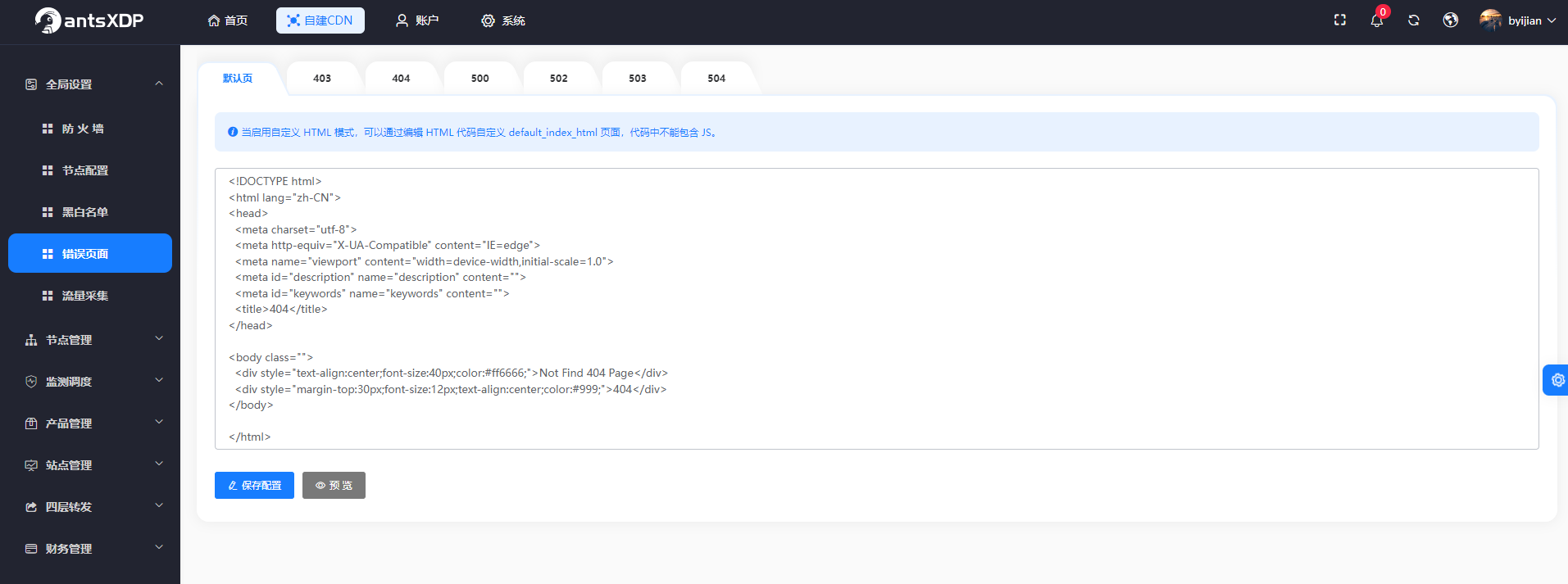
Task: Switch to the 500 tab
Action: pos(480,79)
